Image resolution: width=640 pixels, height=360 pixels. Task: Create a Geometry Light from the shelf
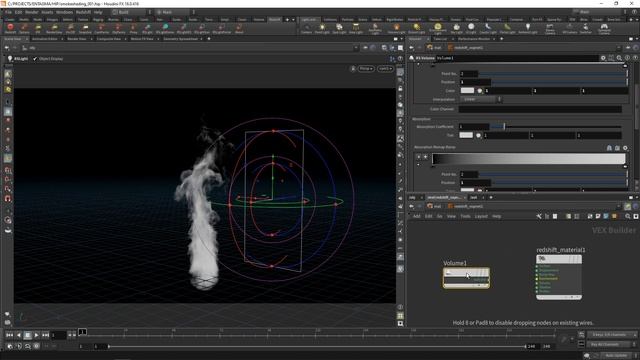click(375, 29)
